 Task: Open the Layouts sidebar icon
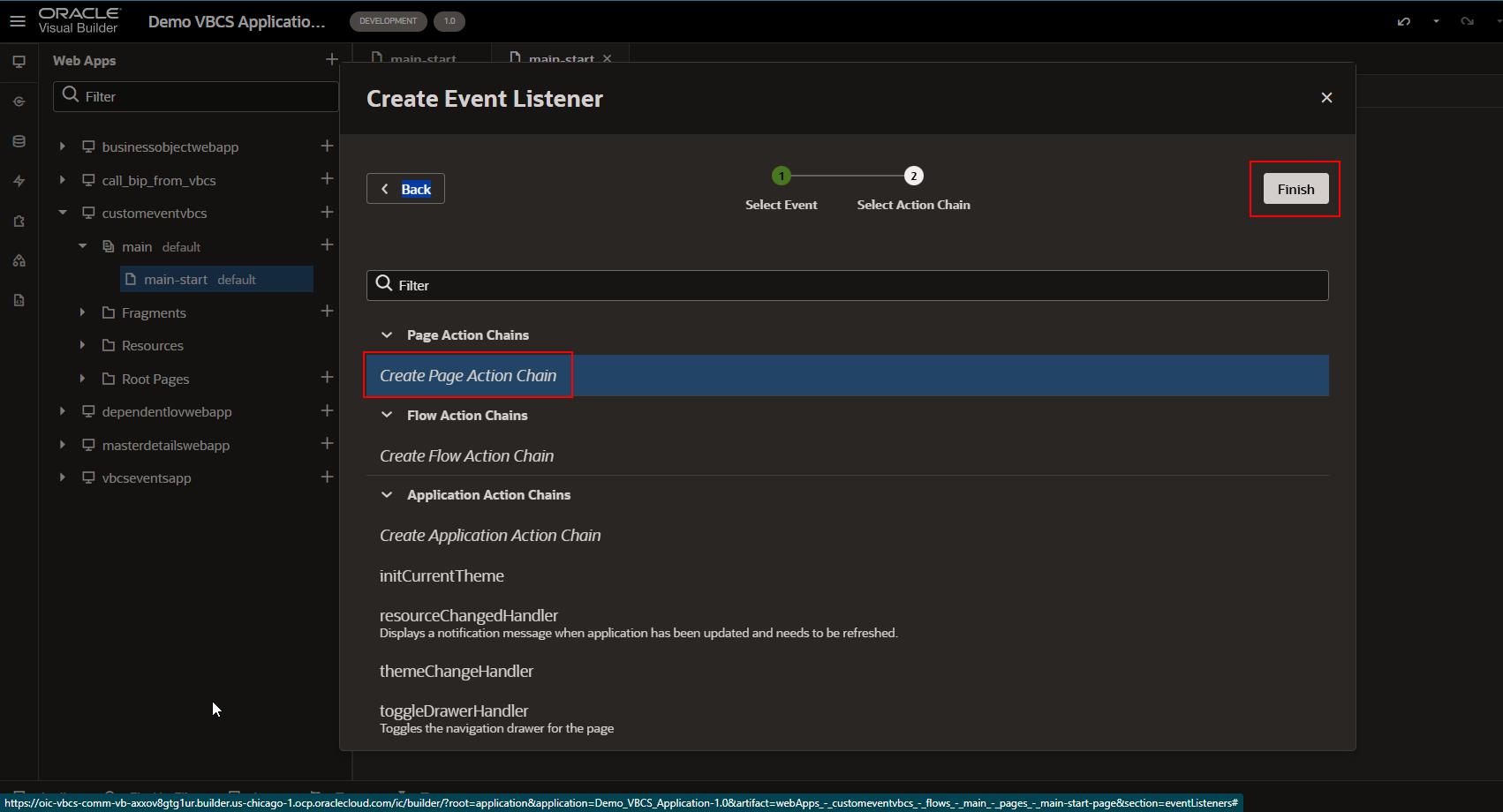[x=19, y=260]
